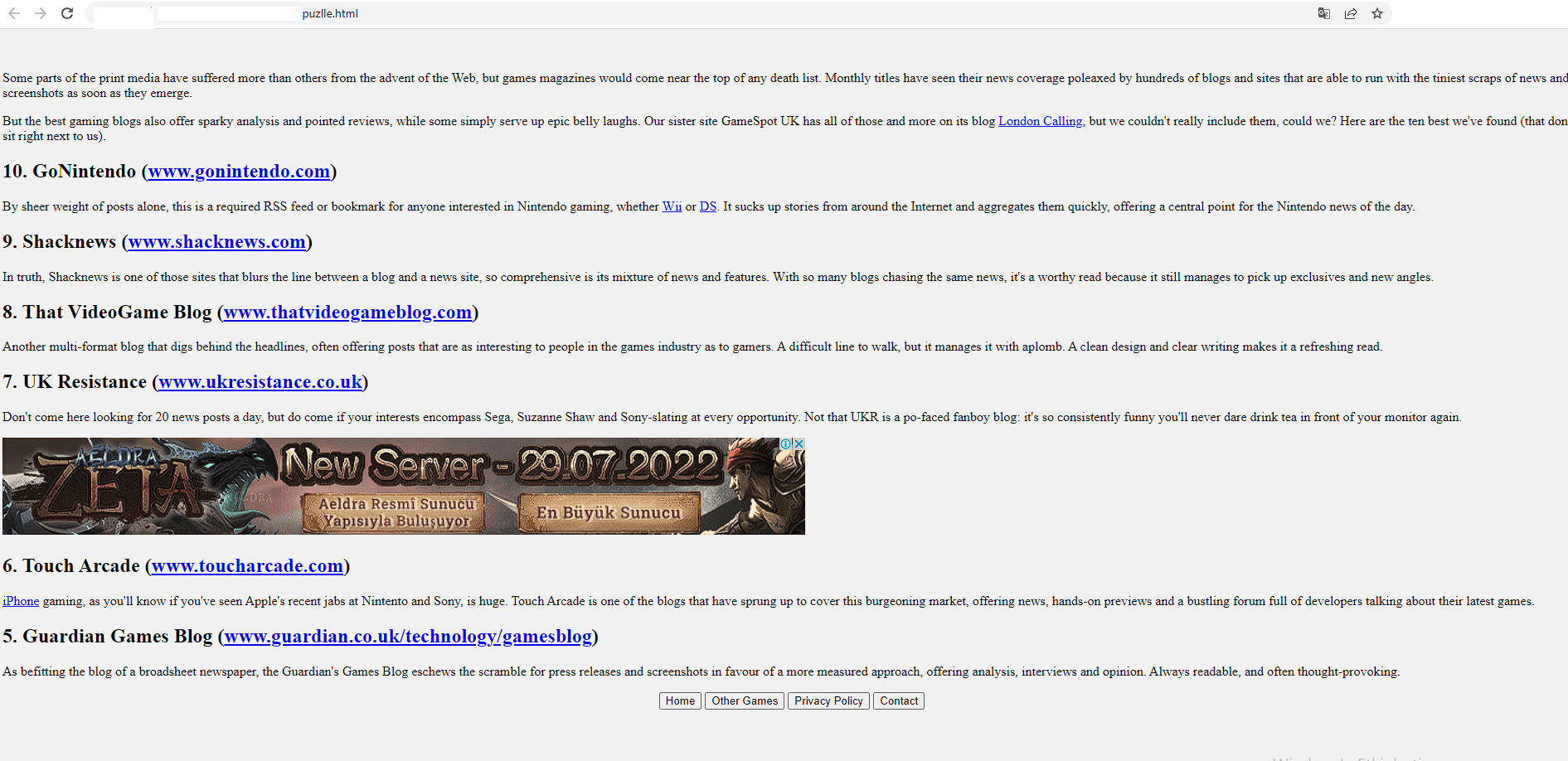Follow the iPhone link

[x=21, y=601]
